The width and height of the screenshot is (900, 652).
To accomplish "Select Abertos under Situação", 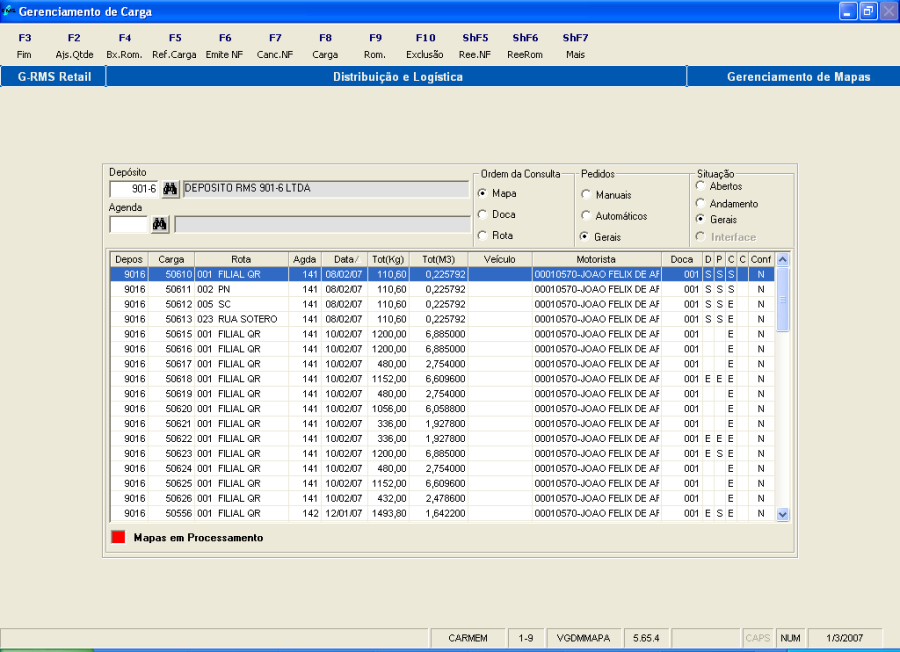I will click(x=700, y=186).
